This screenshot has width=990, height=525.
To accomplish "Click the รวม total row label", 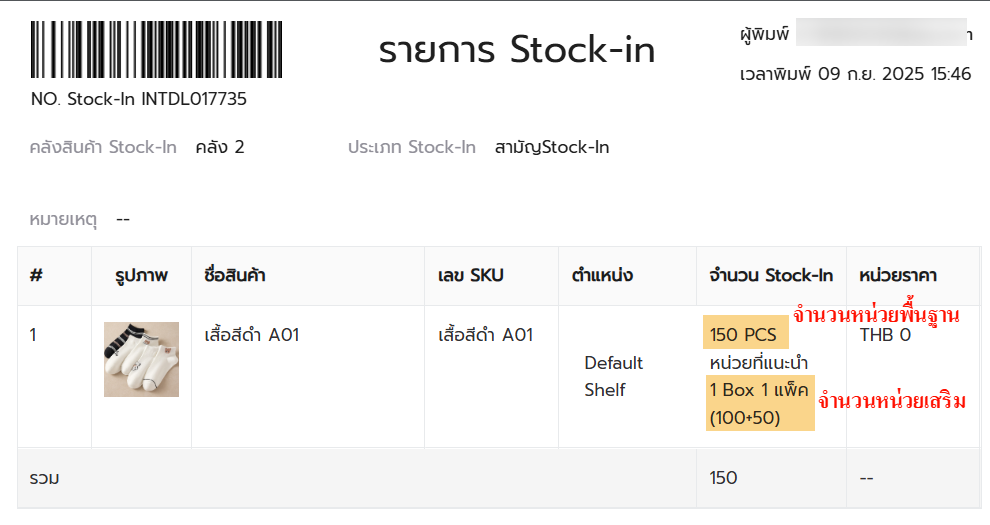I will click(44, 478).
